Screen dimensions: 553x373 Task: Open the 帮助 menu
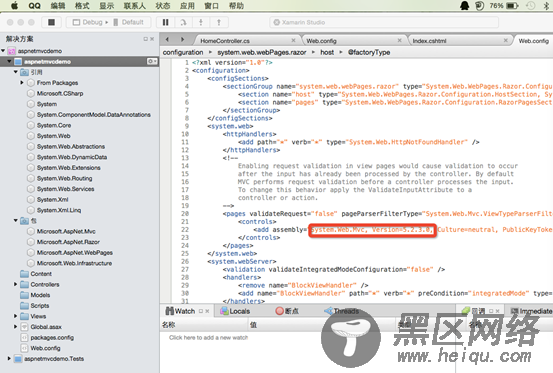236,6
